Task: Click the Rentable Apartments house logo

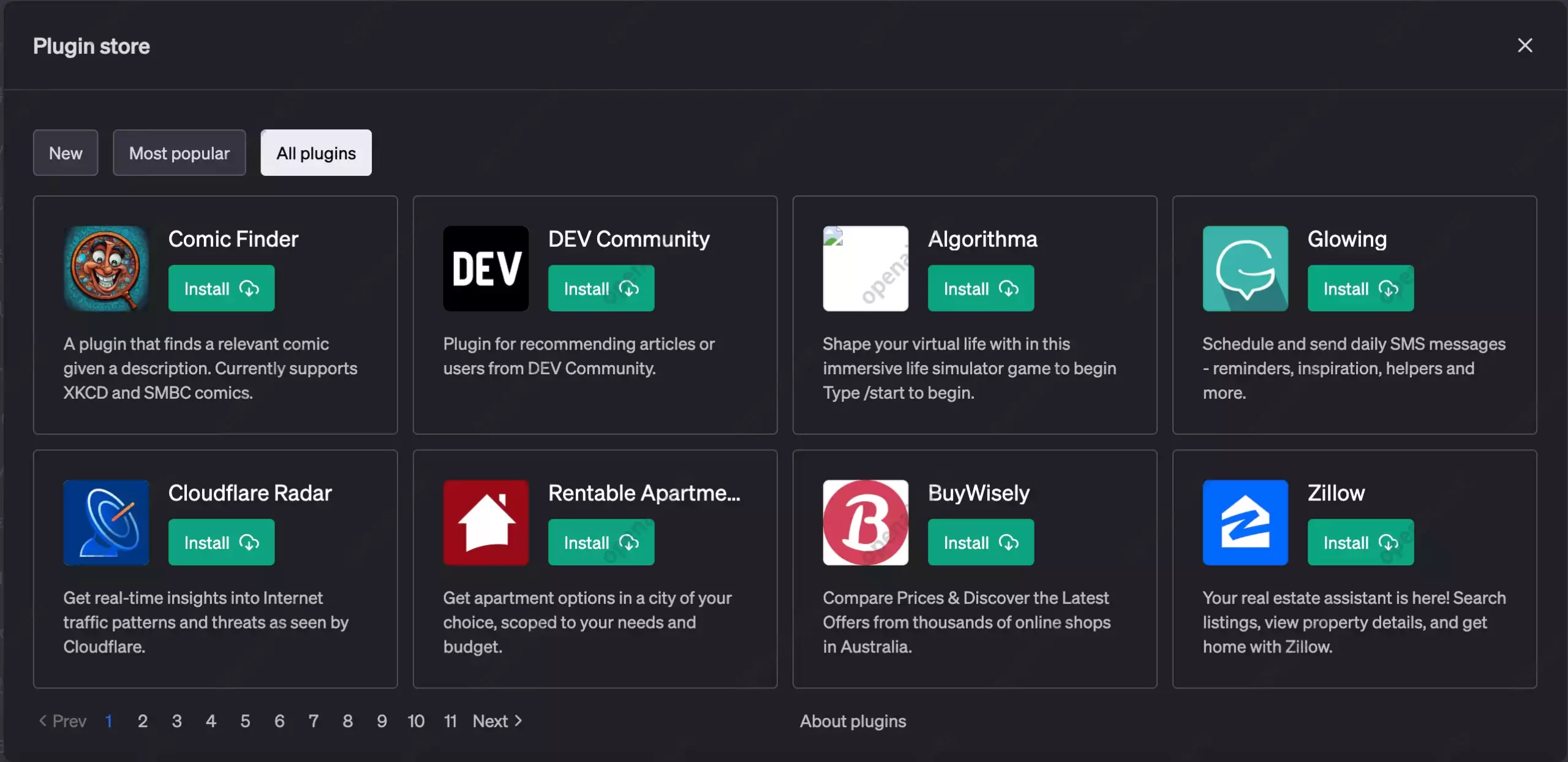Action: [486, 522]
